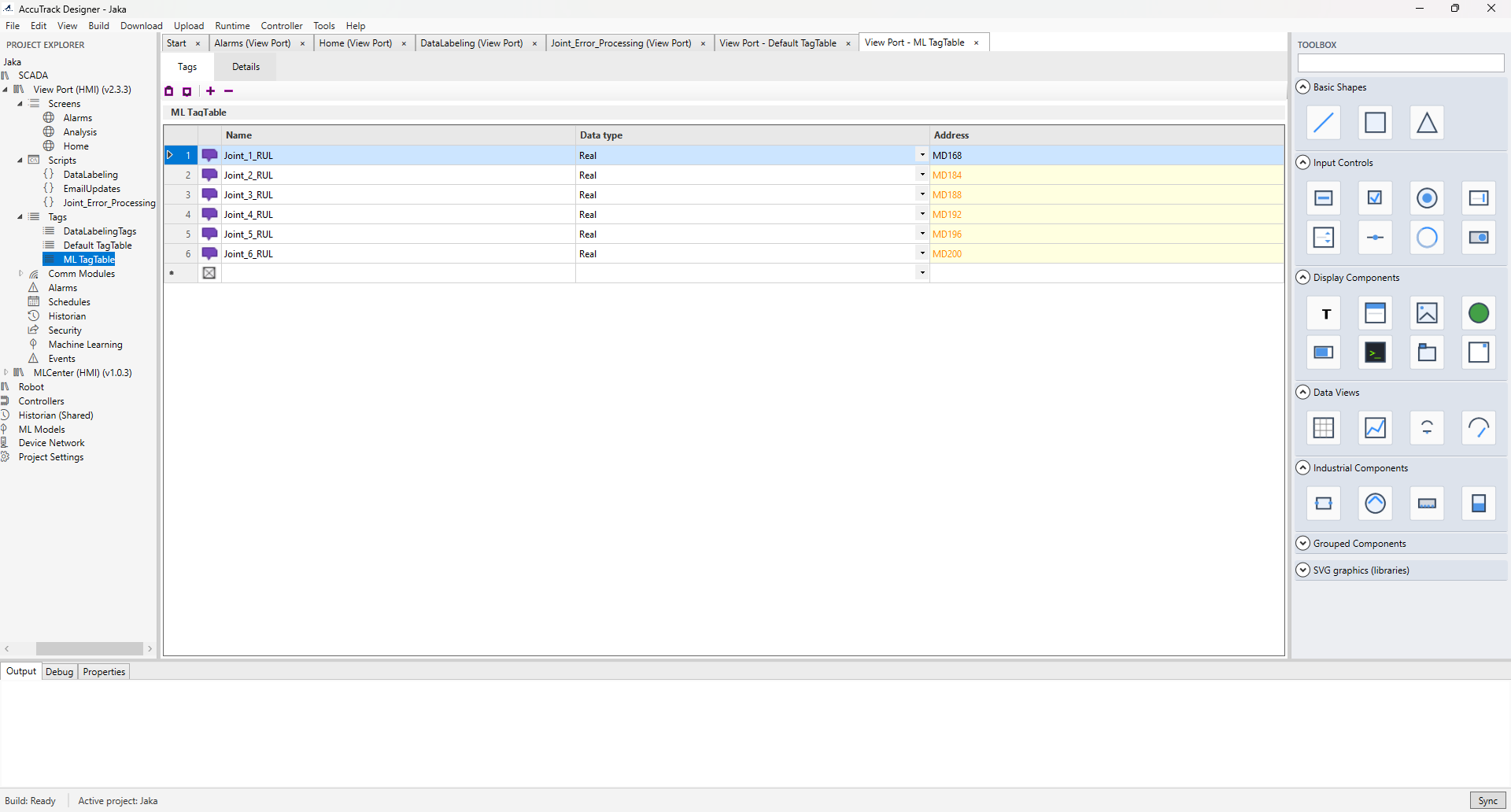Select the Text label display component
This screenshot has width=1511, height=812.
pyautogui.click(x=1324, y=313)
